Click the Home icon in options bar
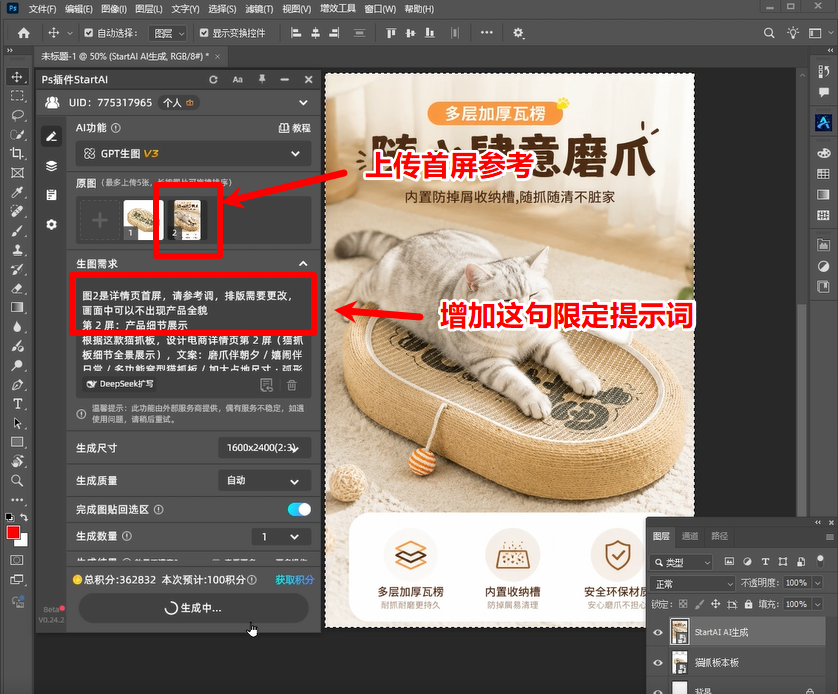 coord(24,33)
